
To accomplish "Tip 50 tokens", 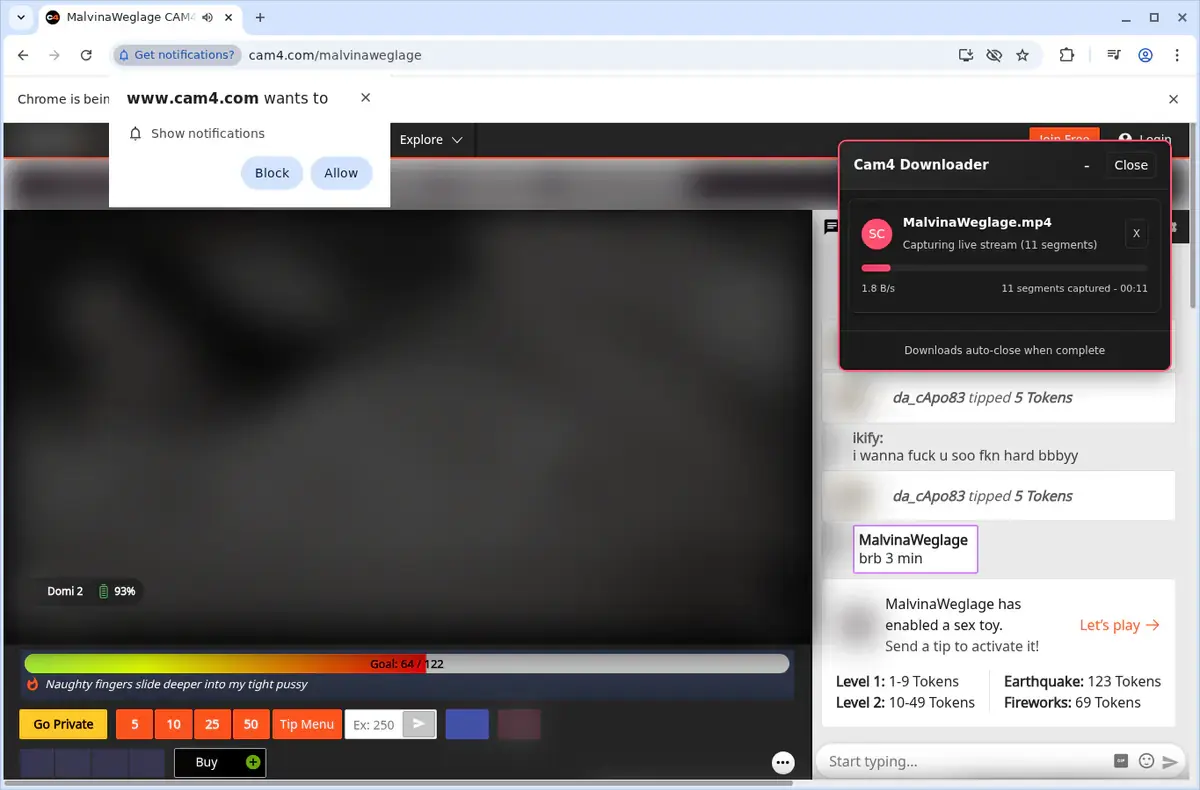I will pyautogui.click(x=251, y=724).
